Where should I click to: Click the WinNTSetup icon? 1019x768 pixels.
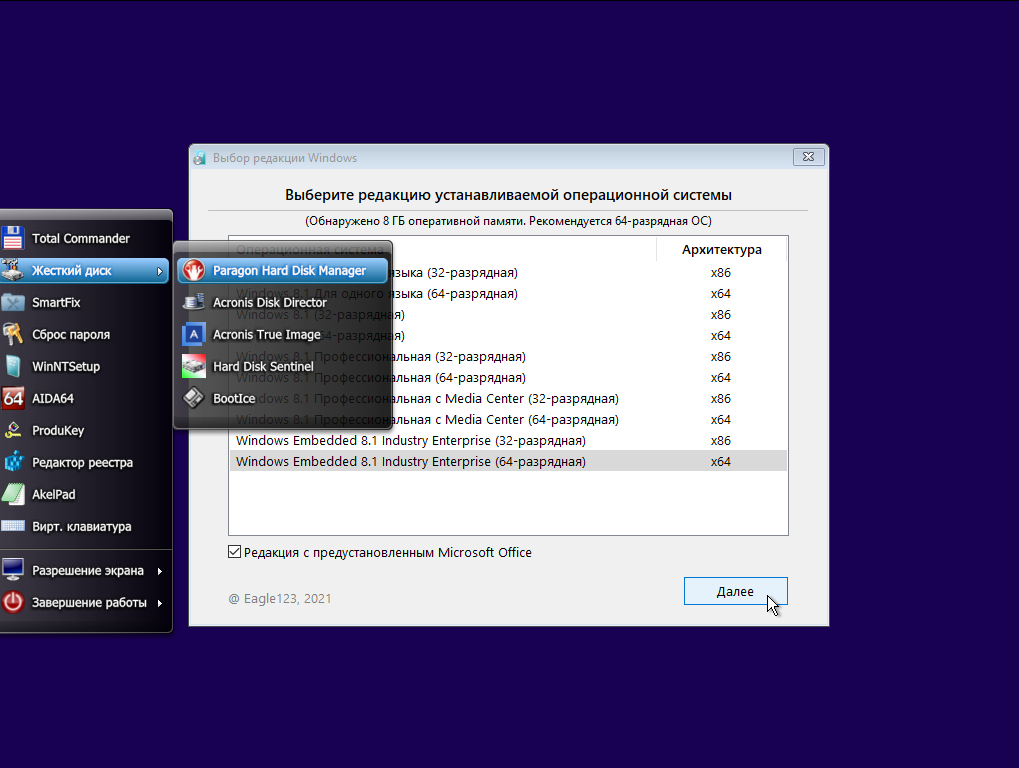[13, 366]
